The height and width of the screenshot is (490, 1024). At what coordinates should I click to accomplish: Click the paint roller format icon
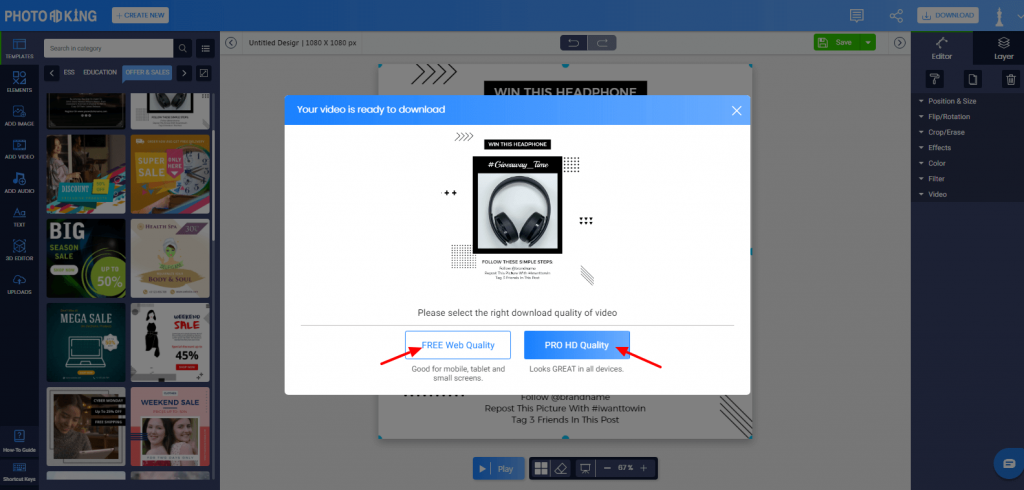pyautogui.click(x=935, y=80)
